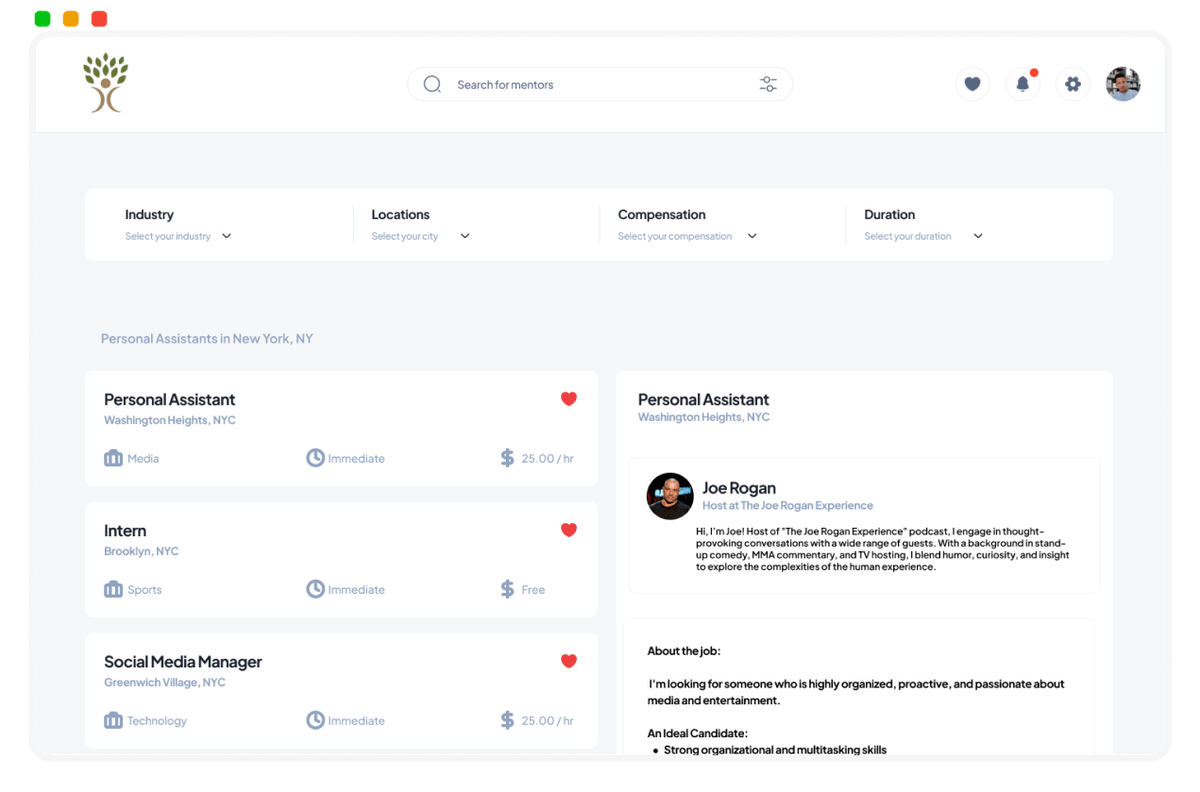This screenshot has width=1200, height=792.
Task: Click the red window control dot
Action: (x=99, y=19)
